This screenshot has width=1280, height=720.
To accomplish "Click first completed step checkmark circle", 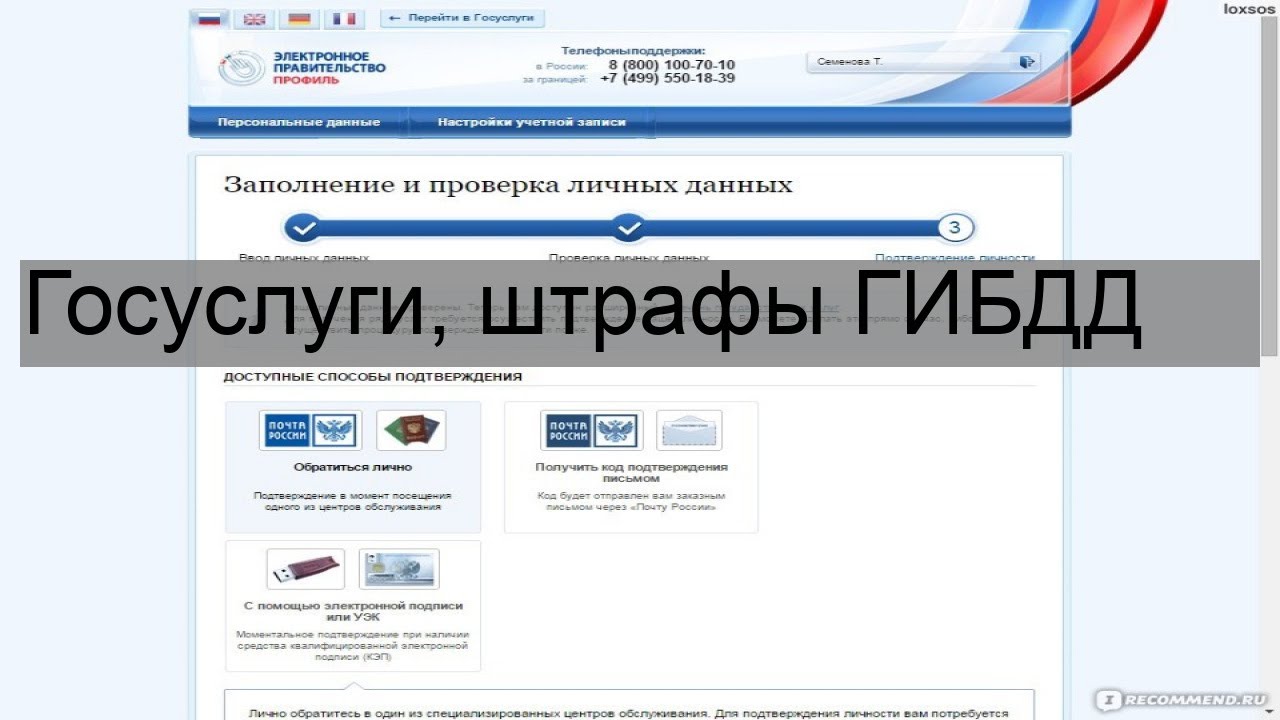I will coord(304,228).
